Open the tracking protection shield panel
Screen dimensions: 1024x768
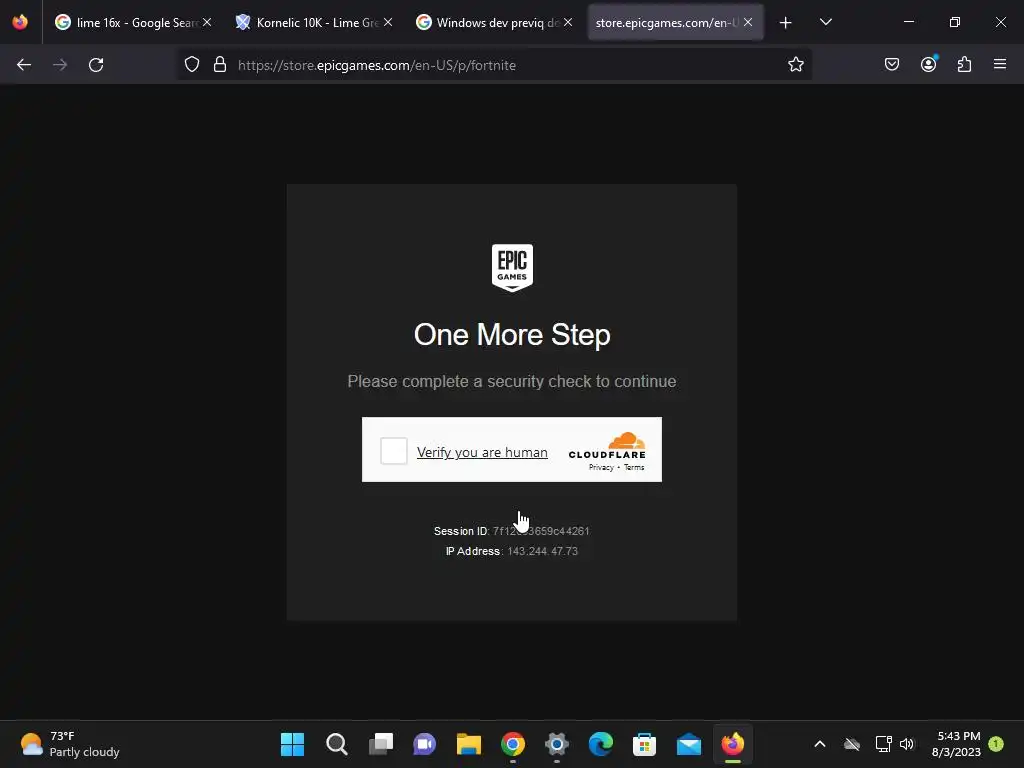pyautogui.click(x=192, y=65)
